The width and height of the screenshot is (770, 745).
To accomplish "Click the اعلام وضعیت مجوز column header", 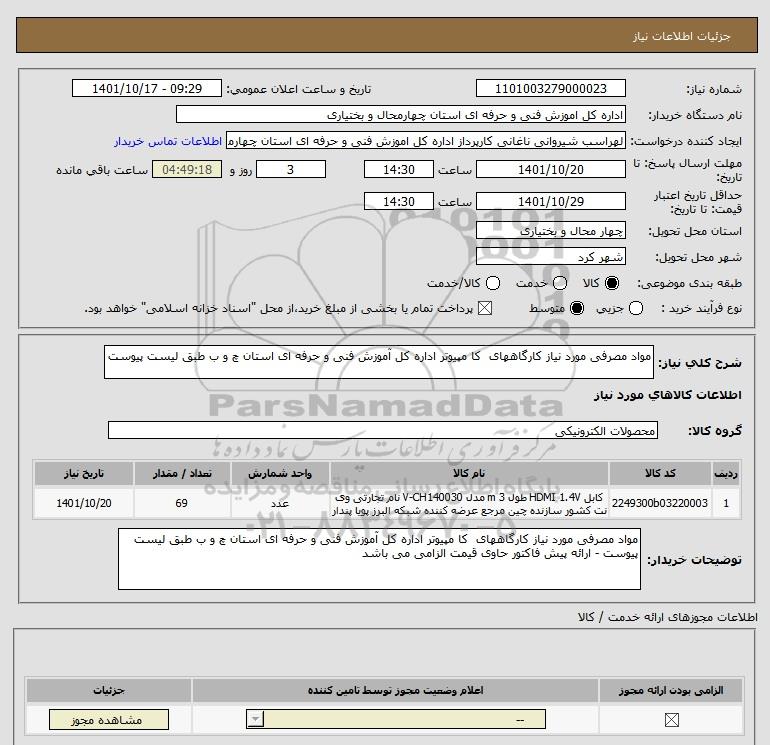I will point(395,690).
